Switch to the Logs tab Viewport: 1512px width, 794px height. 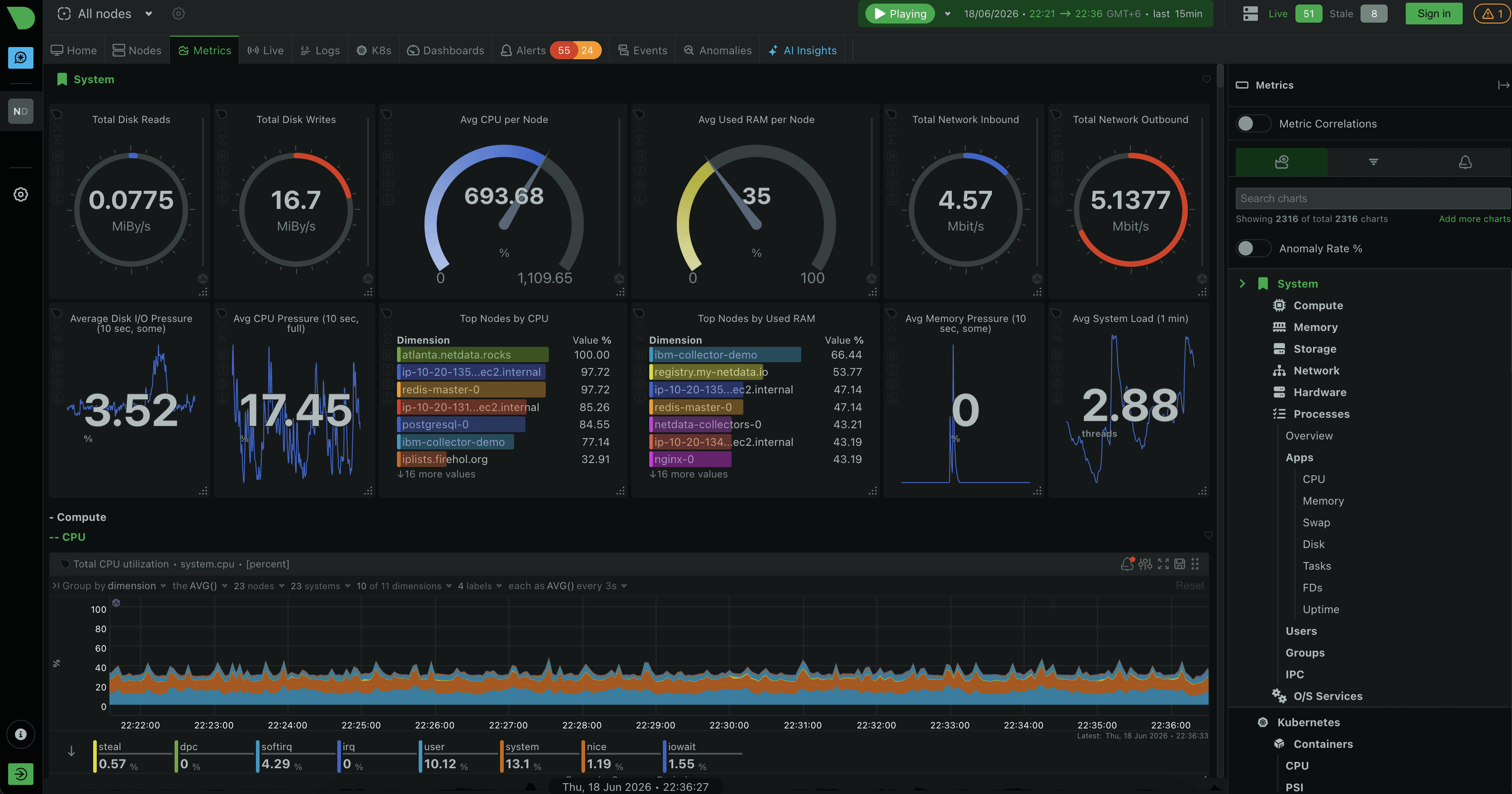321,51
